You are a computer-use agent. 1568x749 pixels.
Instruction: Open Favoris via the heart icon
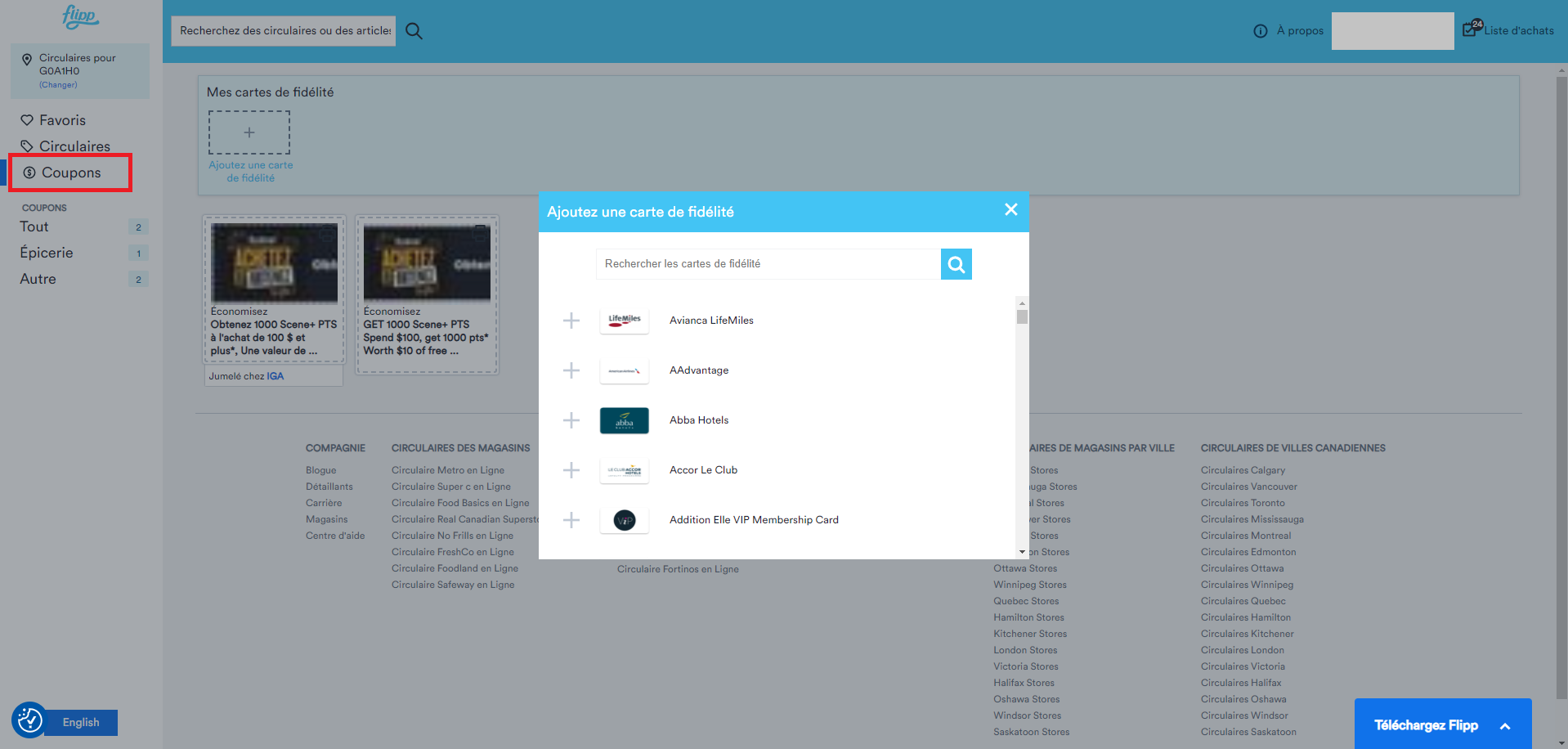(27, 119)
